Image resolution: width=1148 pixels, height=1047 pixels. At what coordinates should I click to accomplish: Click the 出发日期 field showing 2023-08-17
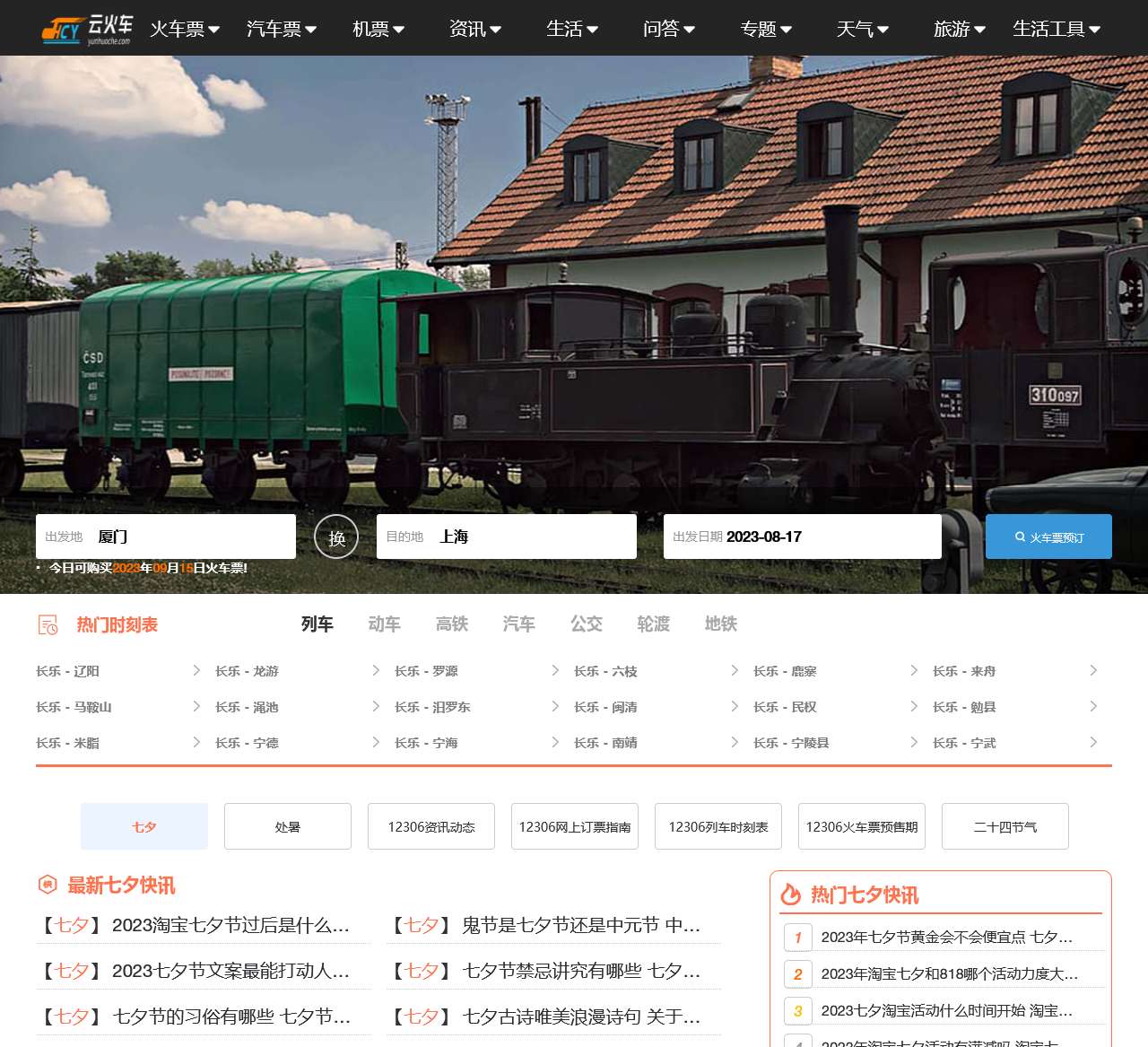(x=803, y=537)
